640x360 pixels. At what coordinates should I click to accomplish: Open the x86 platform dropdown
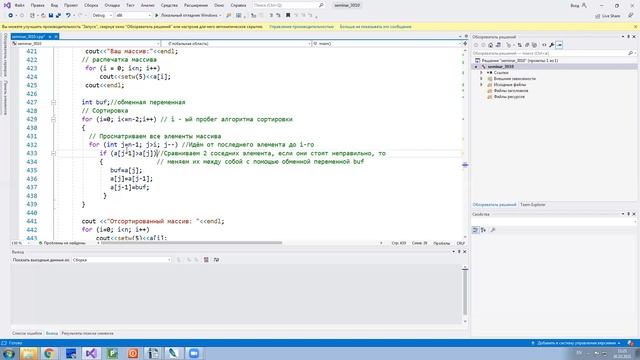133,16
